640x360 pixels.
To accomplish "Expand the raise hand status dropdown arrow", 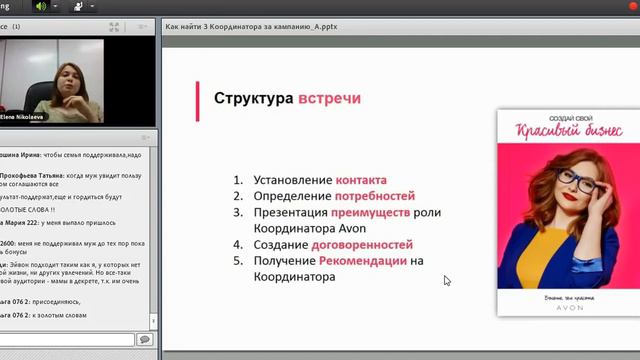I will (92, 6).
